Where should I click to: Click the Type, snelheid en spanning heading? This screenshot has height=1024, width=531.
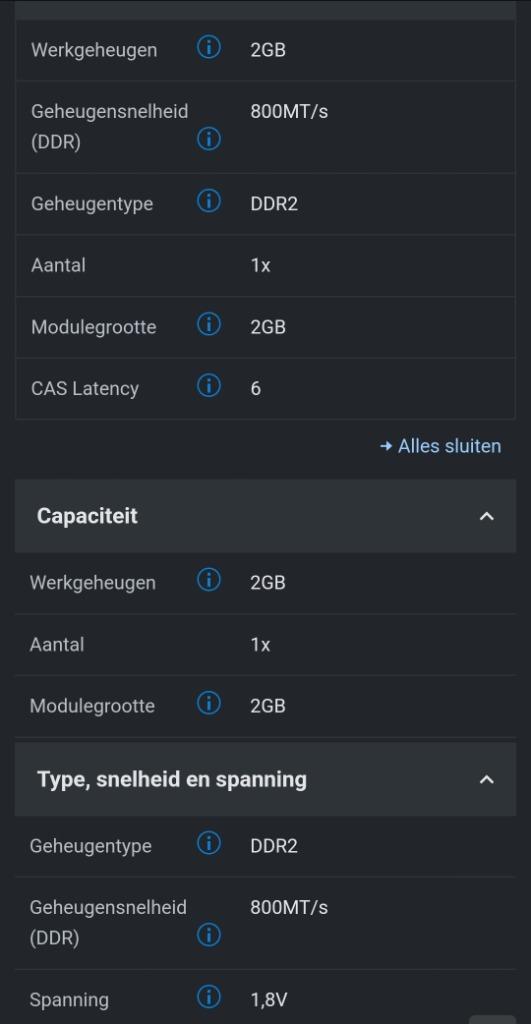point(172,779)
